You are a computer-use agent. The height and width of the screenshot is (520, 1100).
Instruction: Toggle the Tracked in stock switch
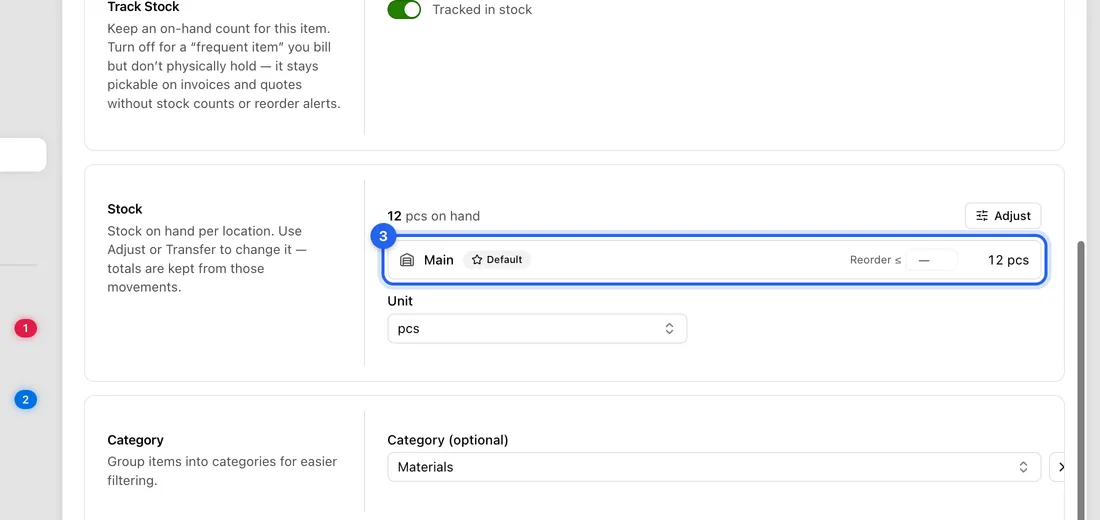point(404,10)
